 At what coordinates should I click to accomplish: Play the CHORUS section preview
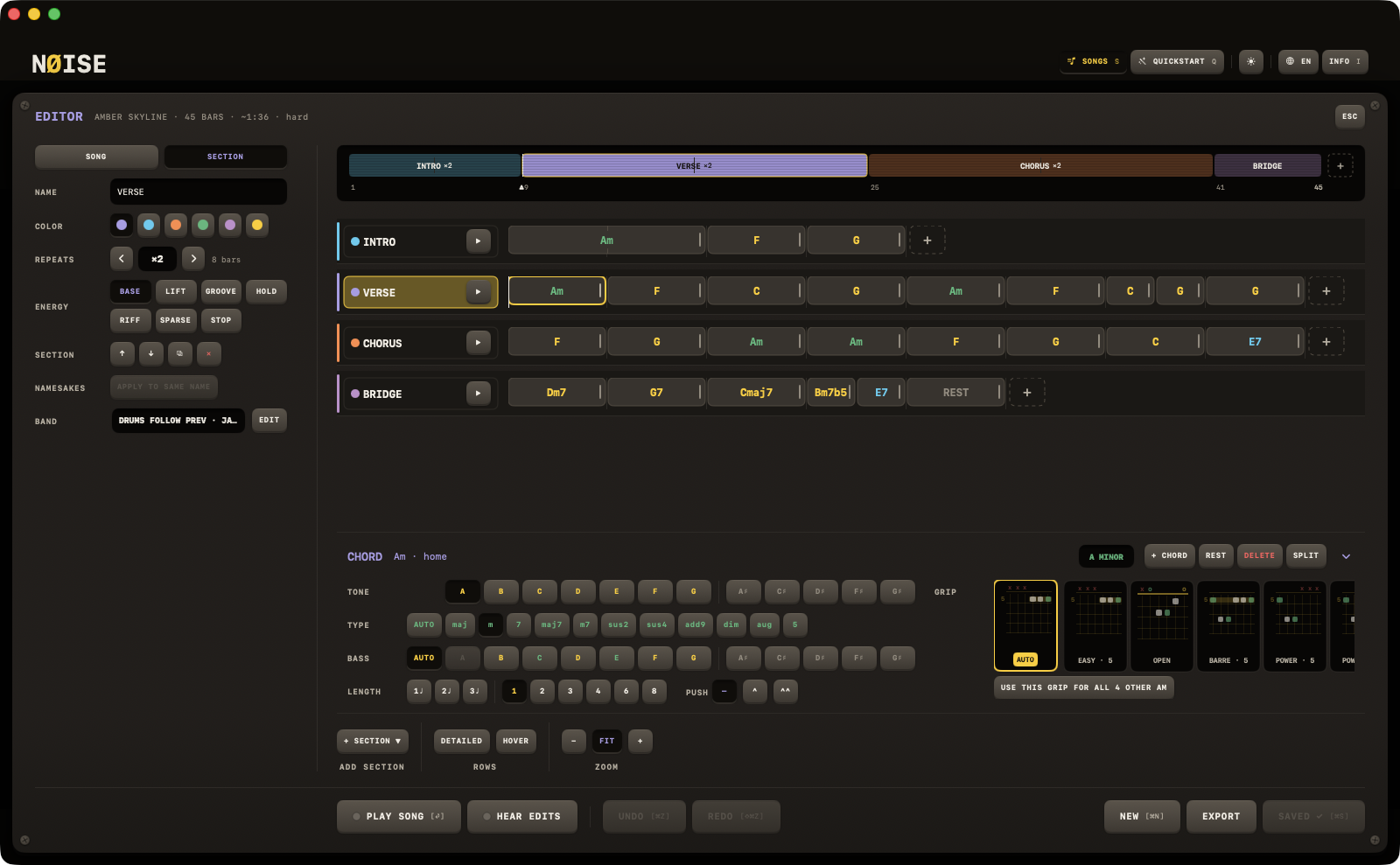click(478, 342)
